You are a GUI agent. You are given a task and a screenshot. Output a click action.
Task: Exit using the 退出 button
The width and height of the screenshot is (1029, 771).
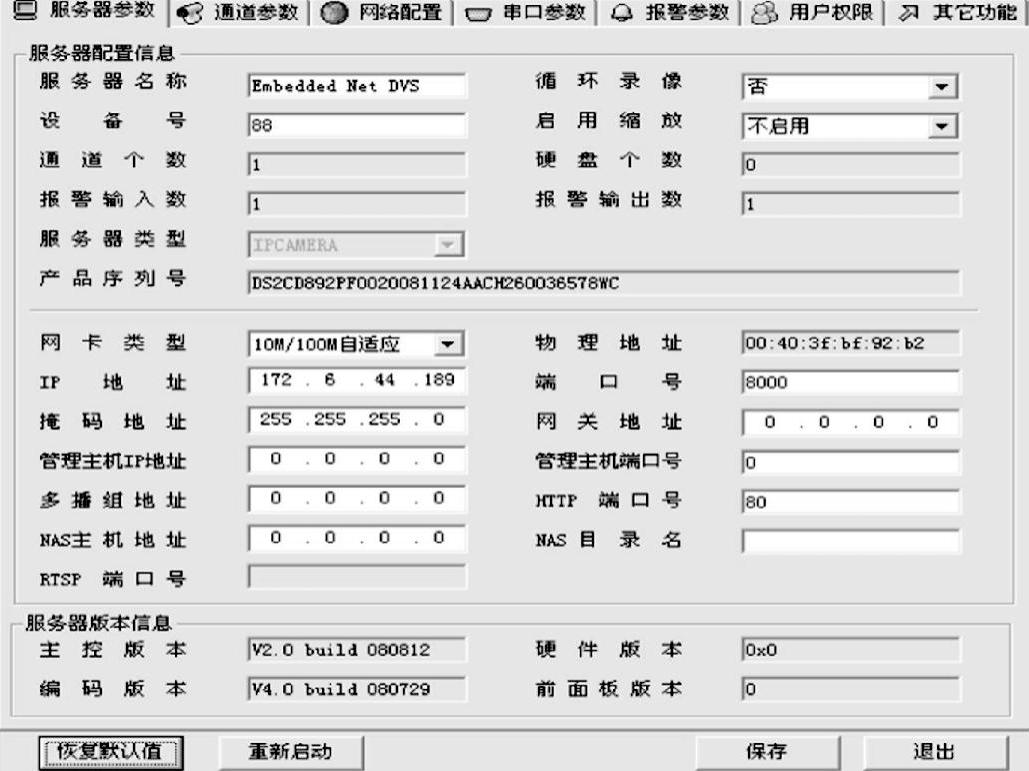coord(934,752)
